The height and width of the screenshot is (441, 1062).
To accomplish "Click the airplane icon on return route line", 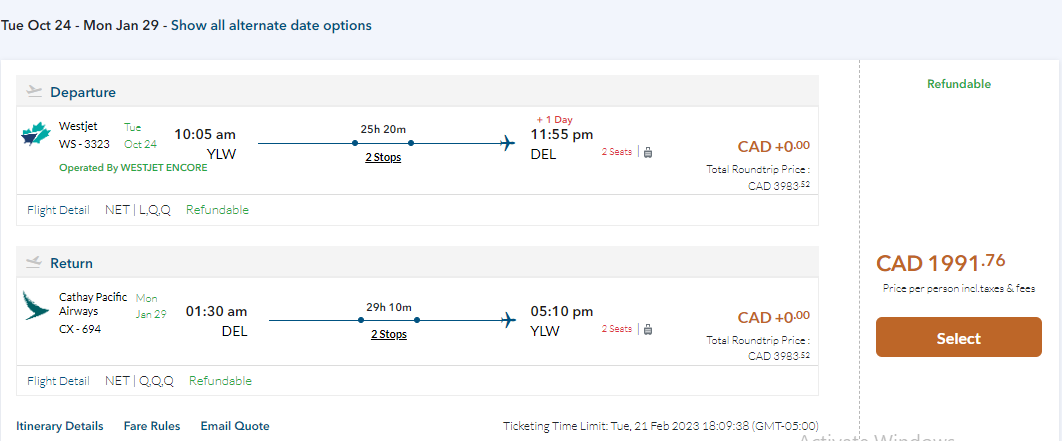I will 508,320.
